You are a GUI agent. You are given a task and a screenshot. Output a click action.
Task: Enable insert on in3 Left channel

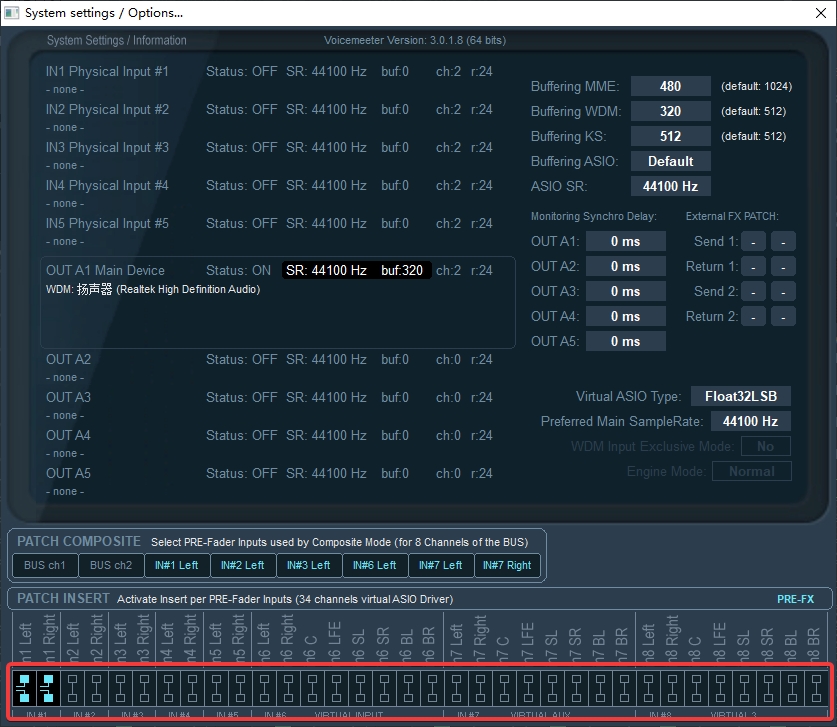click(120, 687)
